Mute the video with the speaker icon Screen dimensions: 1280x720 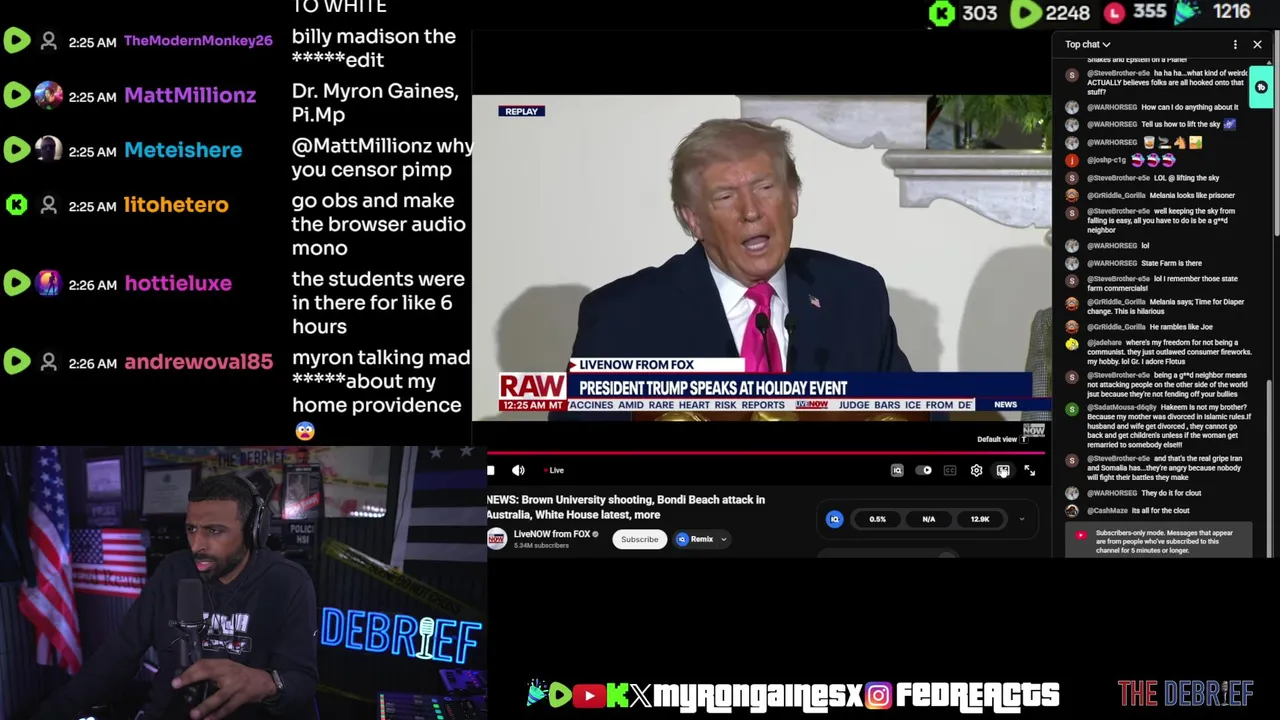click(x=518, y=470)
